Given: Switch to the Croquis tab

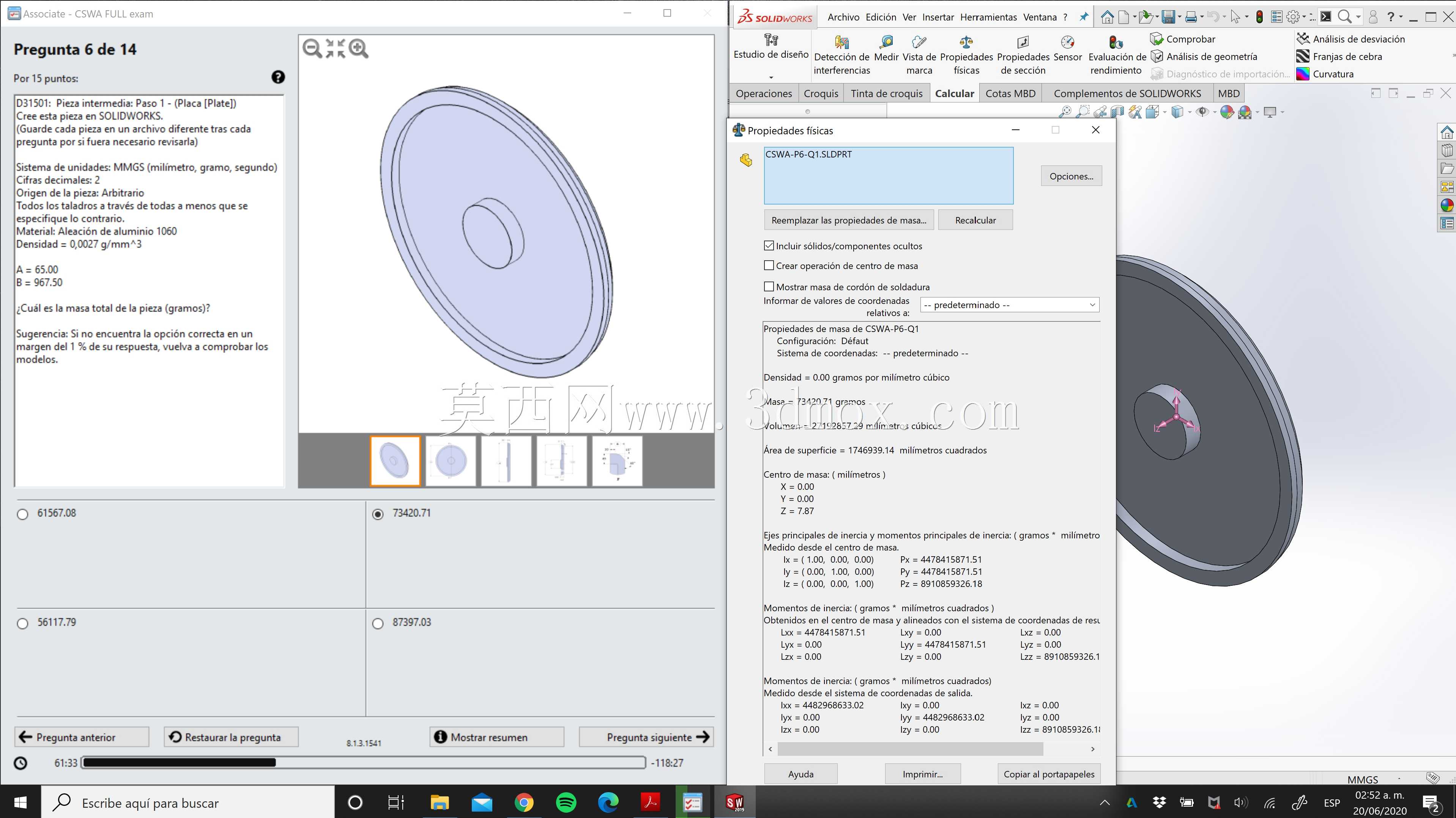Looking at the screenshot, I should click(821, 93).
